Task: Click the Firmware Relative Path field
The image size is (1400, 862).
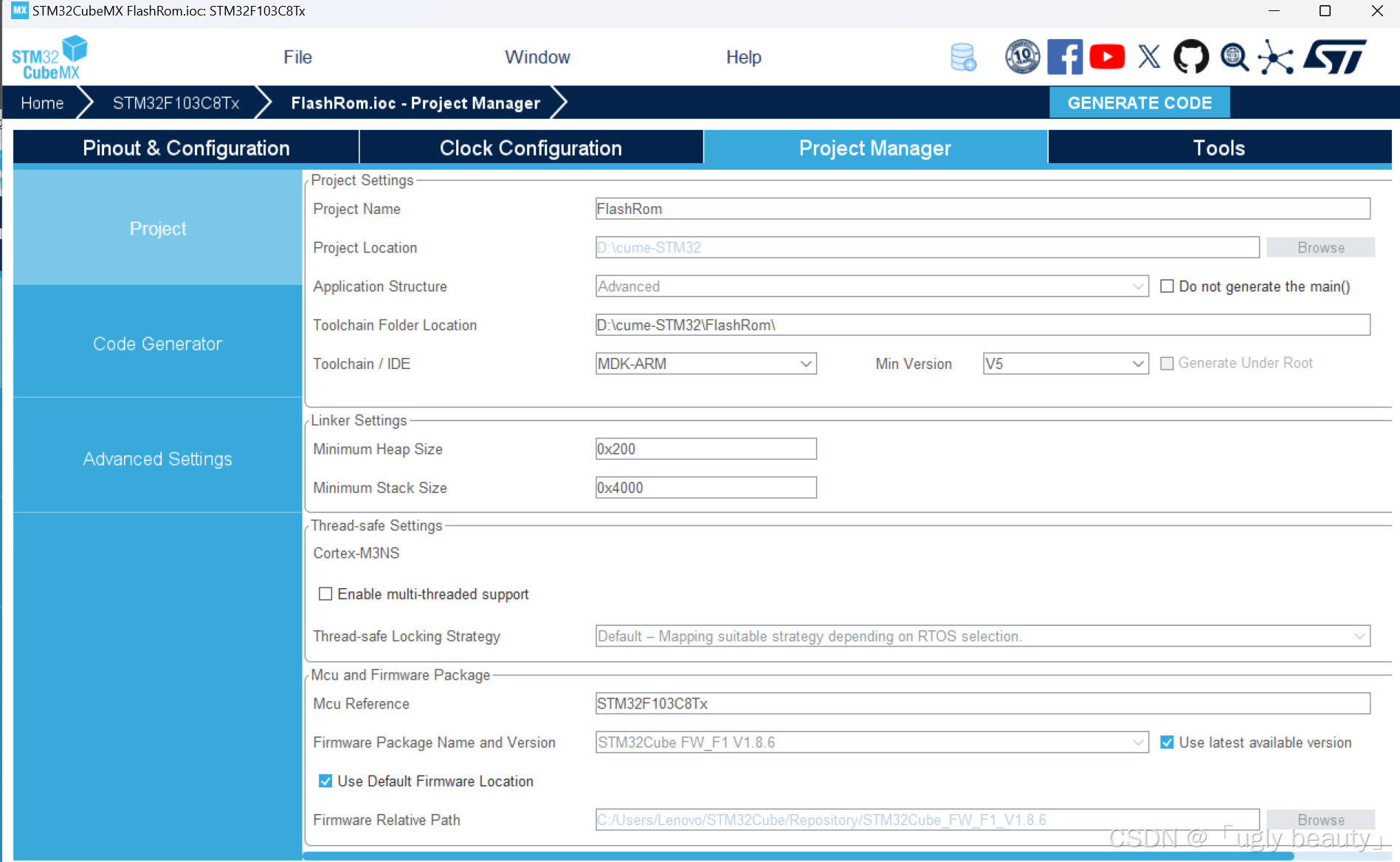Action: click(927, 820)
